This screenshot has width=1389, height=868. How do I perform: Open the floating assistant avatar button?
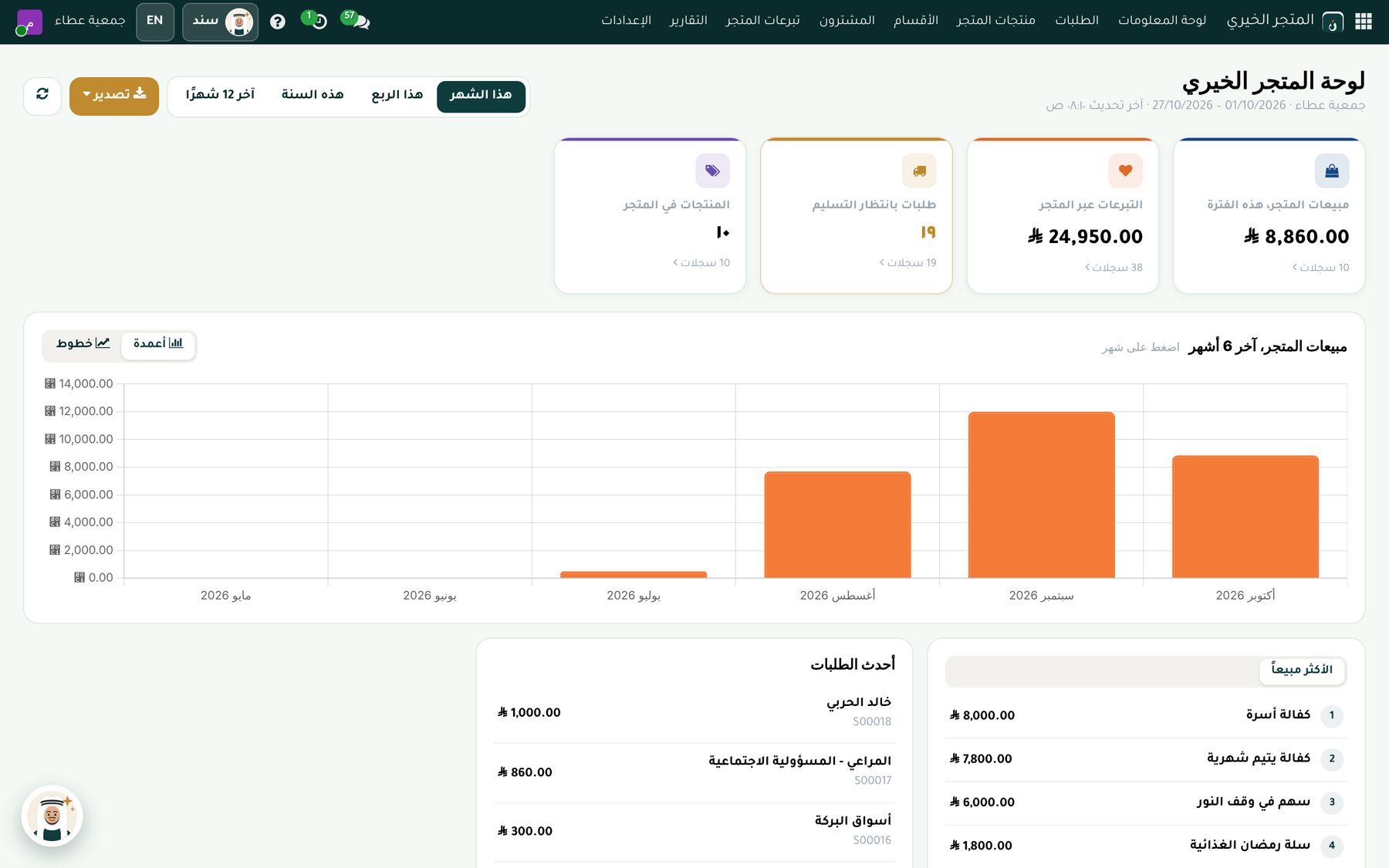pyautogui.click(x=52, y=816)
